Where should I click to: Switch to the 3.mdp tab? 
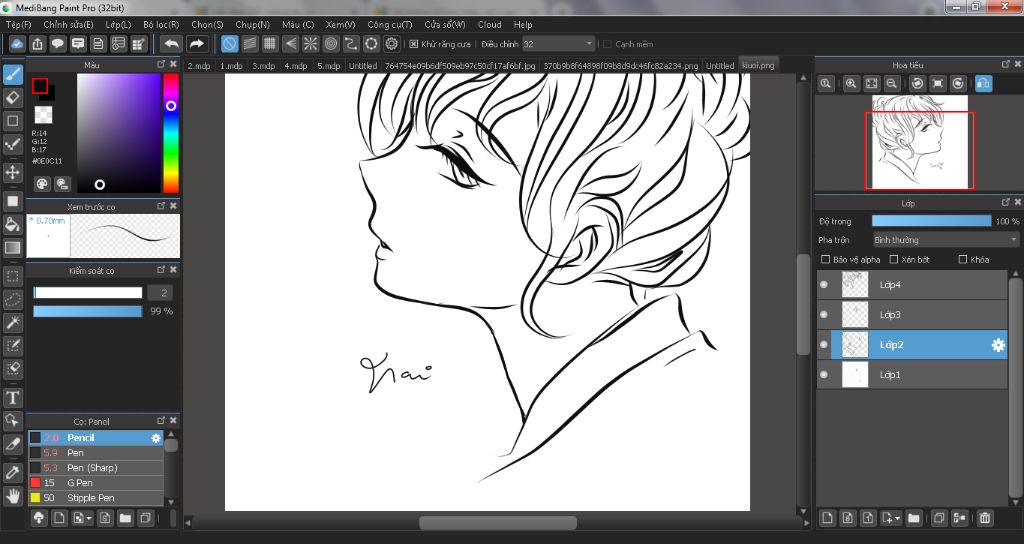[264, 65]
